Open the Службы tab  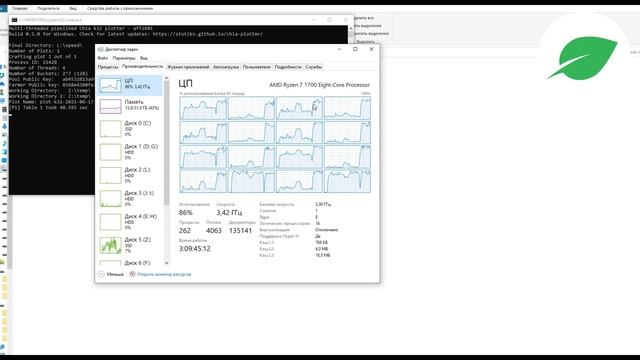tap(313, 67)
